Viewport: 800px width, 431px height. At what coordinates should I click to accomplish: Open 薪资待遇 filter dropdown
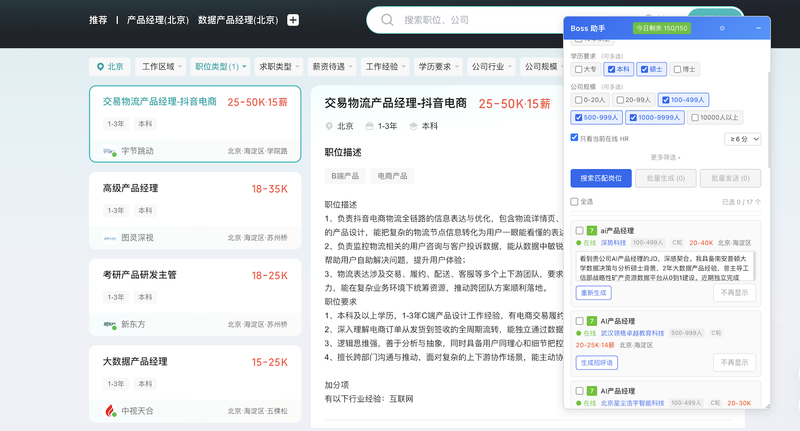[332, 66]
